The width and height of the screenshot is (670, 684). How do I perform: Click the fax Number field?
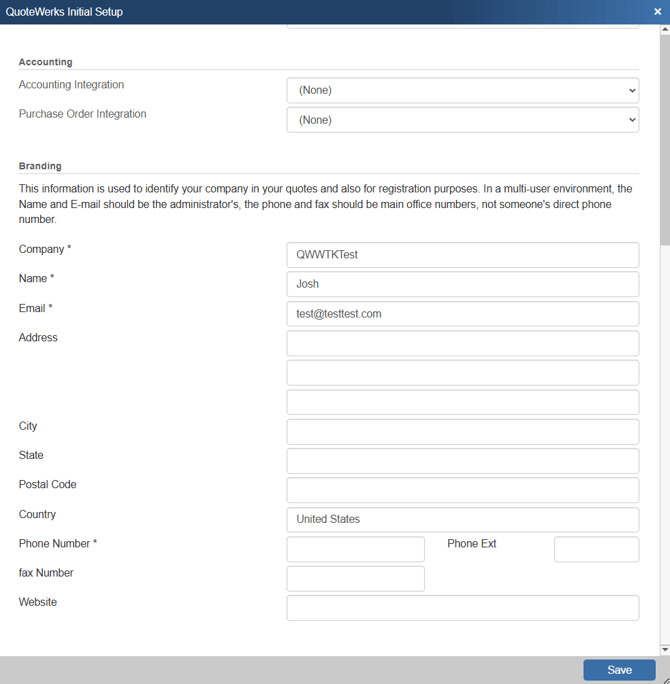355,579
